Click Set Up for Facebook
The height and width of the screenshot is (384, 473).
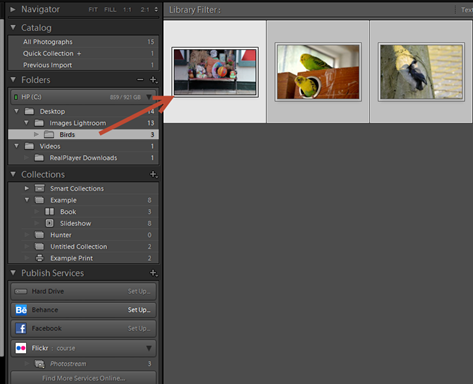[x=139, y=328]
